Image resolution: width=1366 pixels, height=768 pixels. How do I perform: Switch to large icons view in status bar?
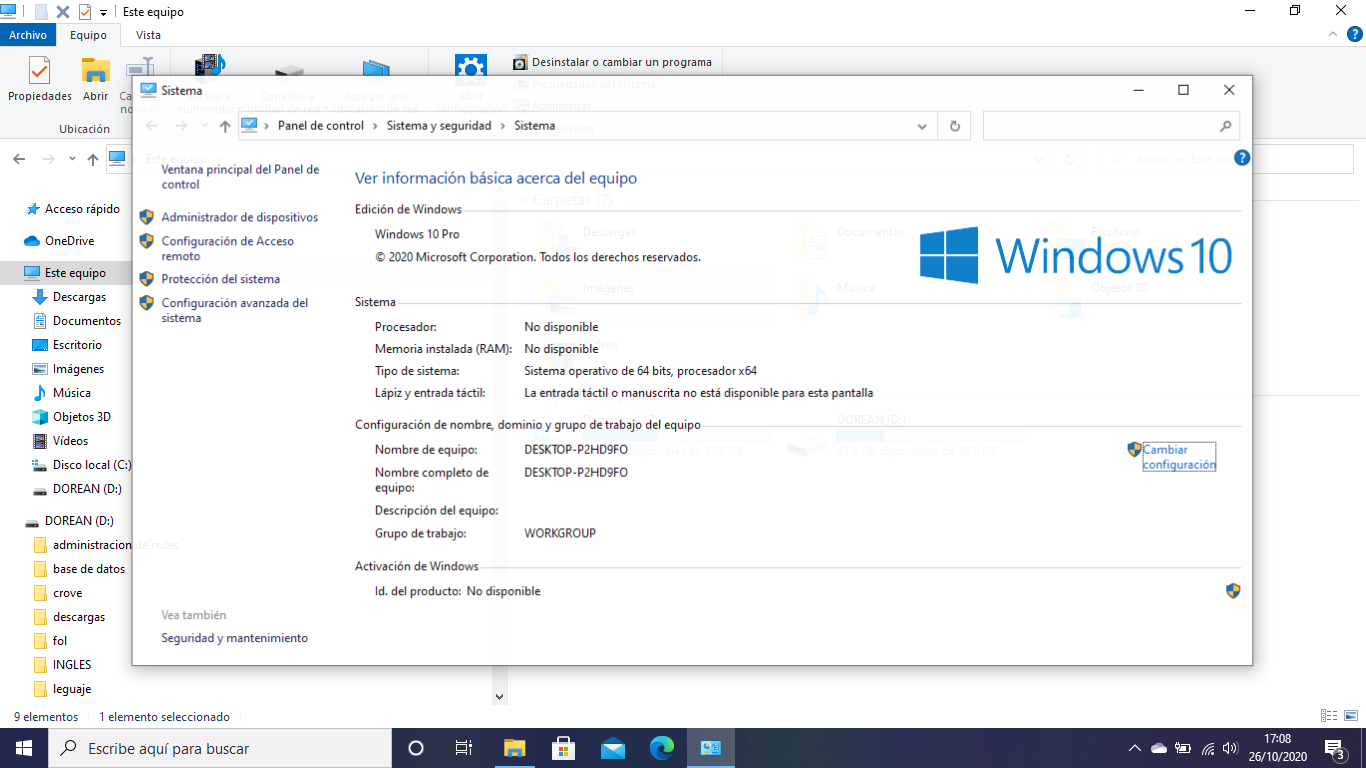[x=1349, y=716]
